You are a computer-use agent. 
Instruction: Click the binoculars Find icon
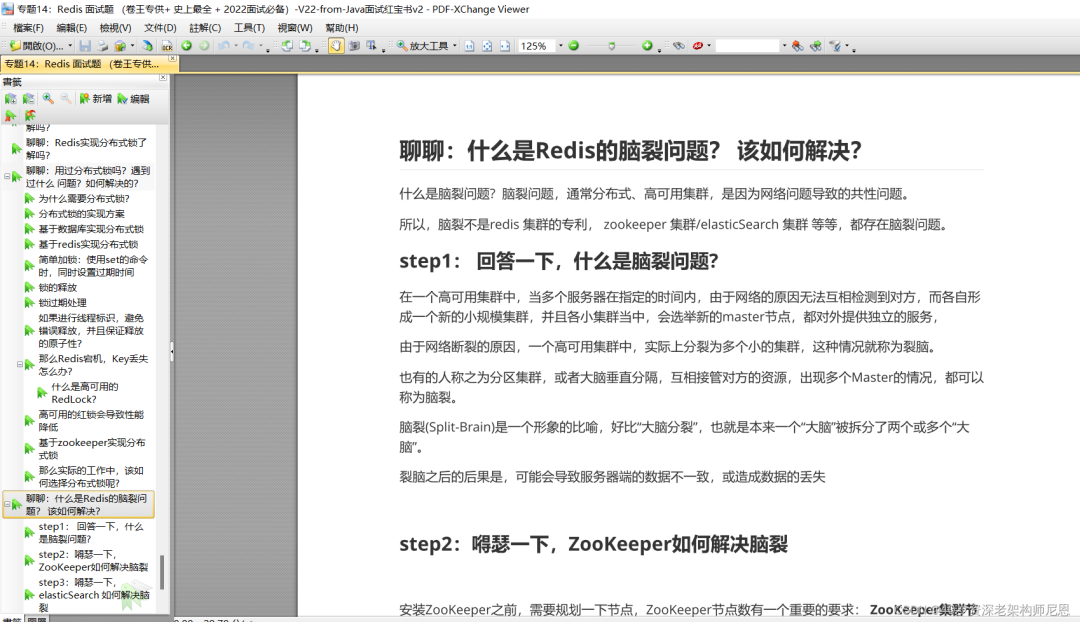click(679, 46)
